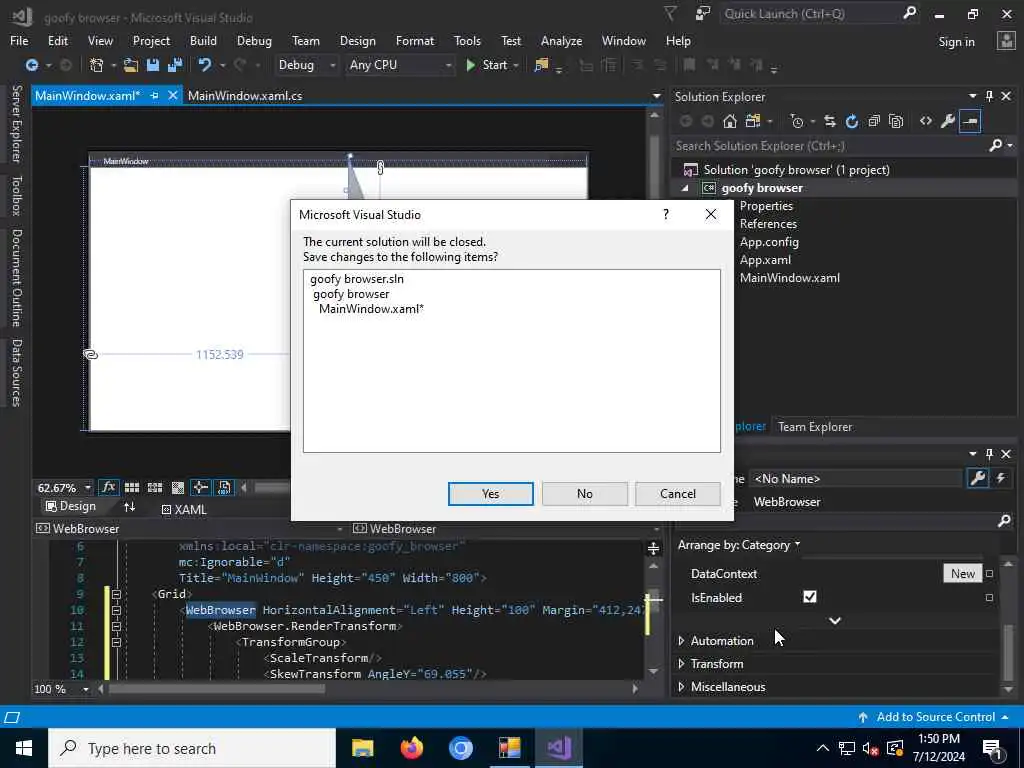This screenshot has height=768, width=1024.
Task: Open Firefox from the taskbar
Action: click(x=411, y=748)
